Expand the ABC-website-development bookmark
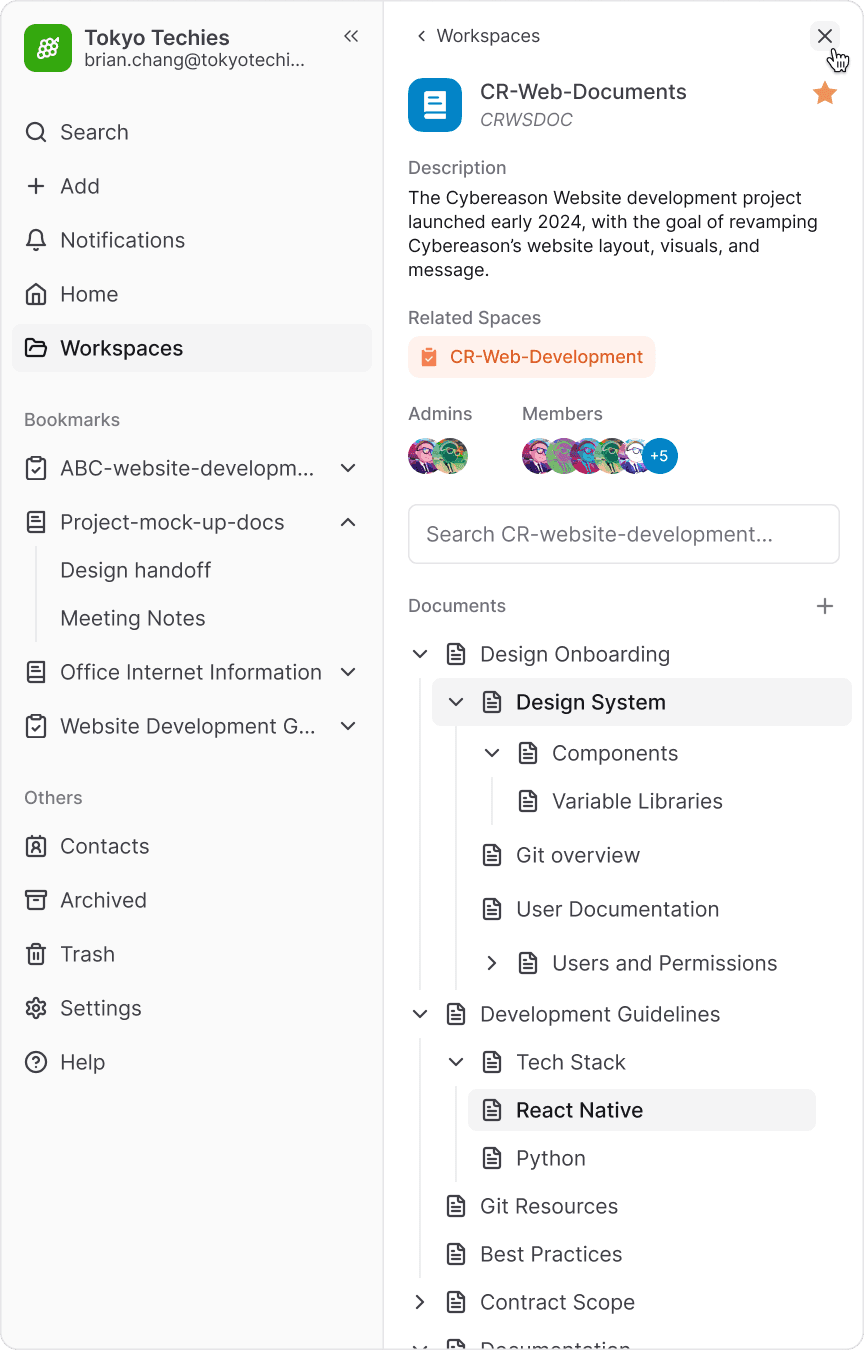 point(348,468)
